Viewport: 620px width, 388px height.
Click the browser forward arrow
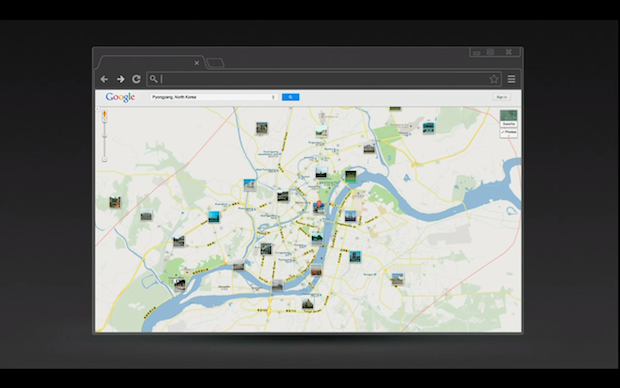click(121, 79)
